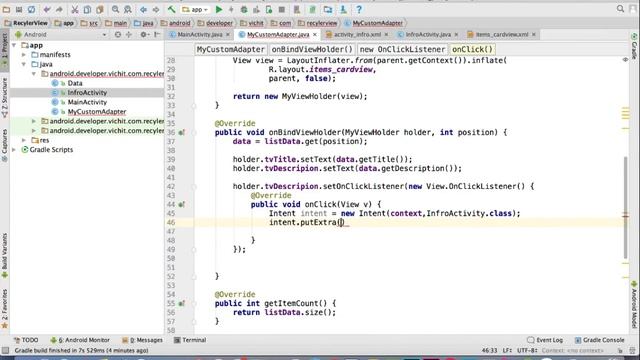Viewport: 640px width, 360px height.
Task: Click the scroll-from-source target icon in Project panel
Action: tap(118, 35)
